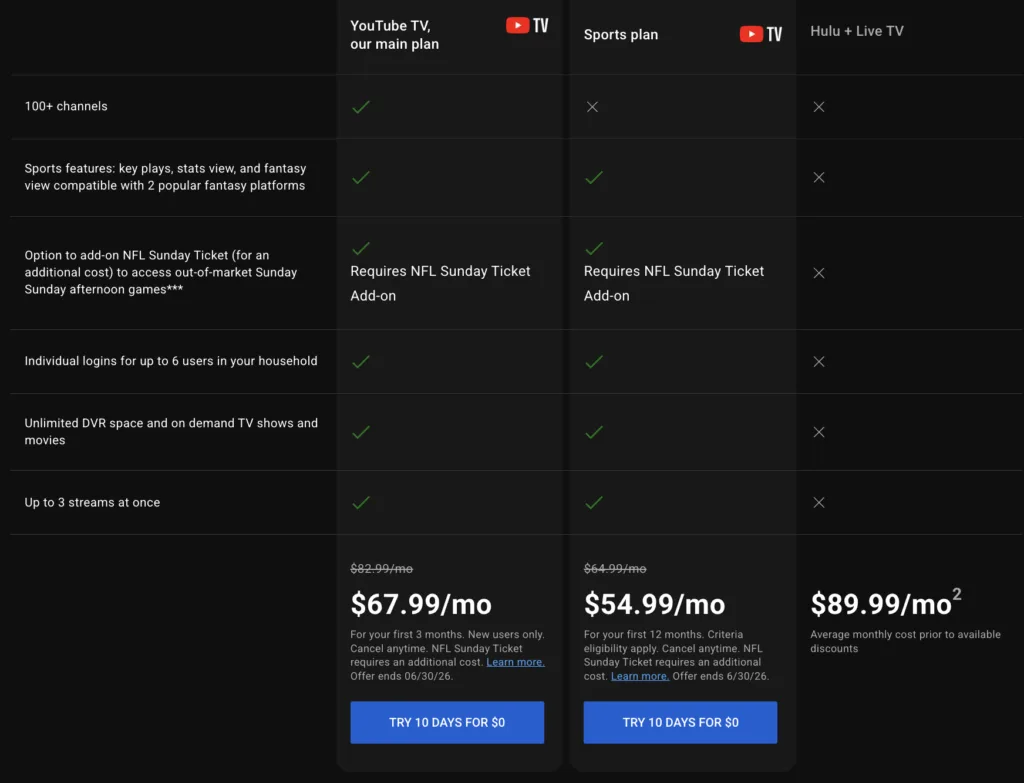The image size is (1024, 783).
Task: Click the $54.99/mo price
Action: click(654, 604)
